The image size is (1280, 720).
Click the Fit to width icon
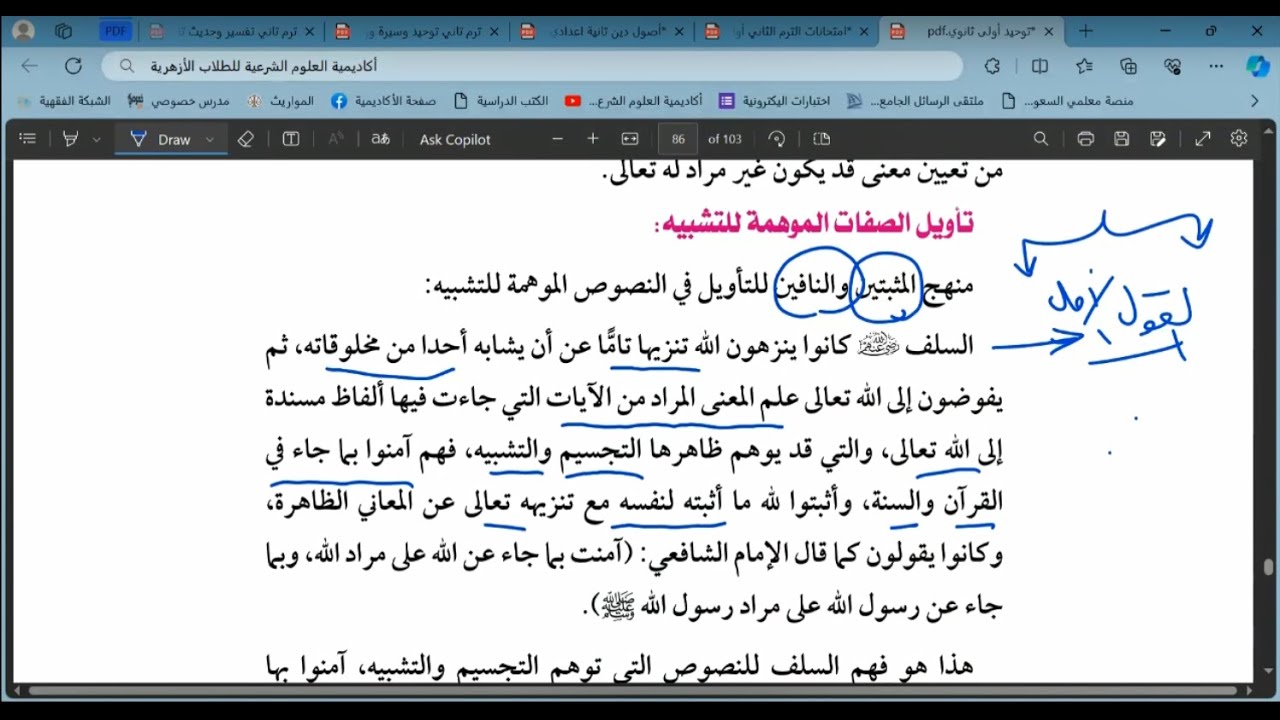click(630, 139)
